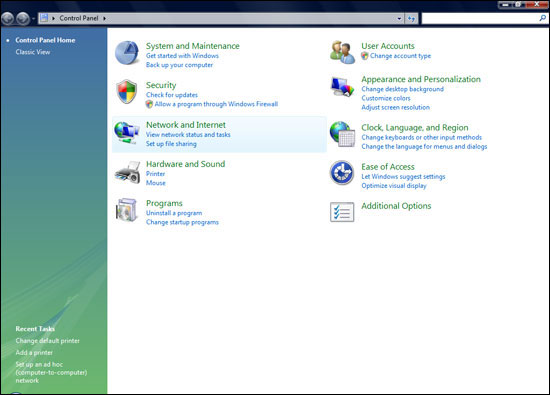Screen dimensions: 550x395
Task: Click recent task Change default printer
Action: pyautogui.click(x=47, y=341)
